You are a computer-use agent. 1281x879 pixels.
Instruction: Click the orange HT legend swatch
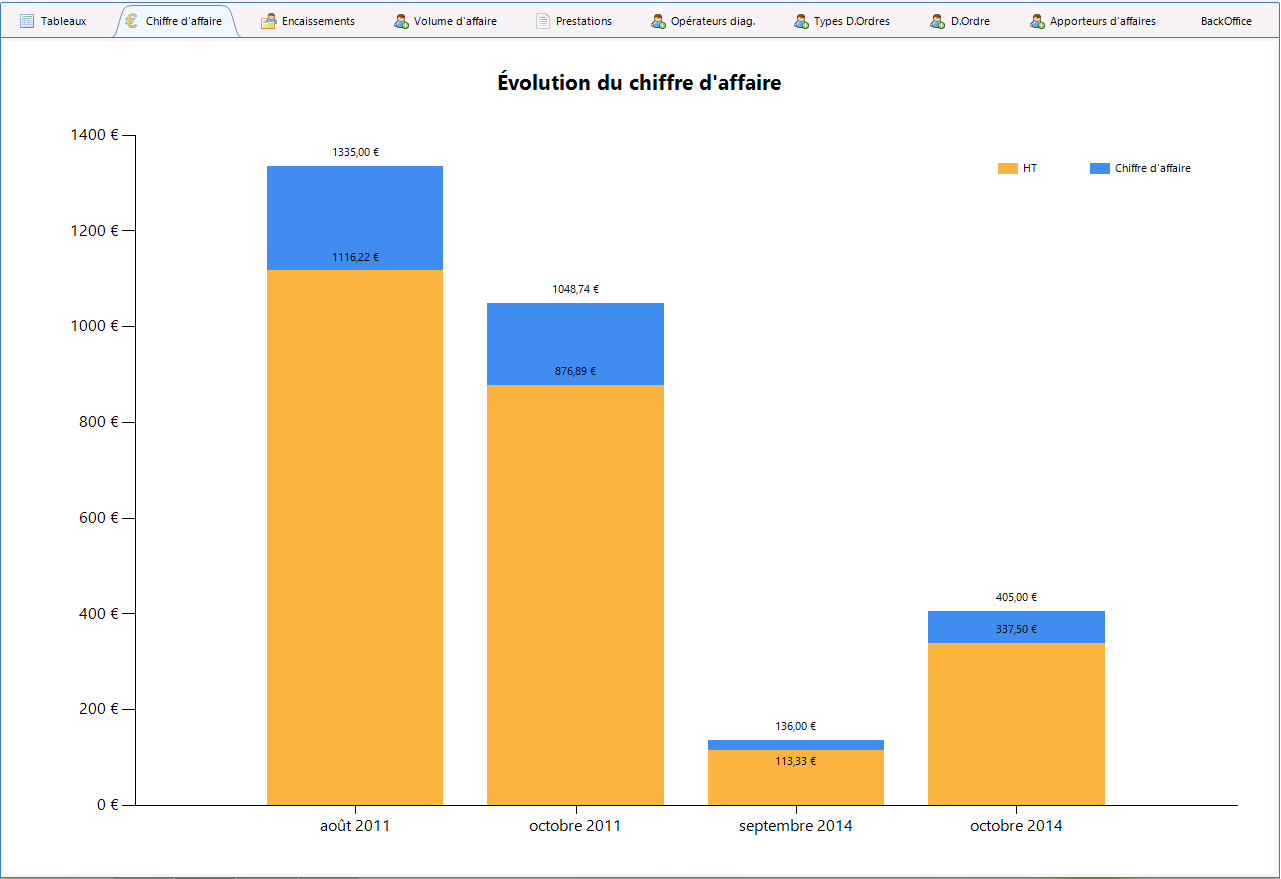pyautogui.click(x=1008, y=168)
